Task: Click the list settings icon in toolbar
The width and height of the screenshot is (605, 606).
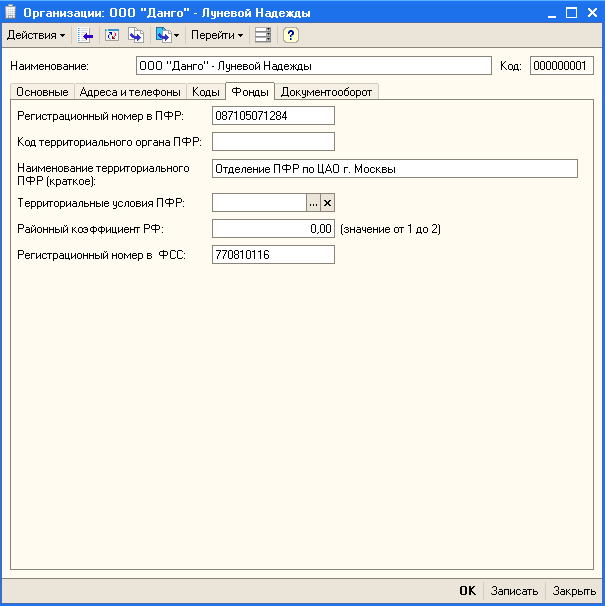Action: [x=263, y=35]
